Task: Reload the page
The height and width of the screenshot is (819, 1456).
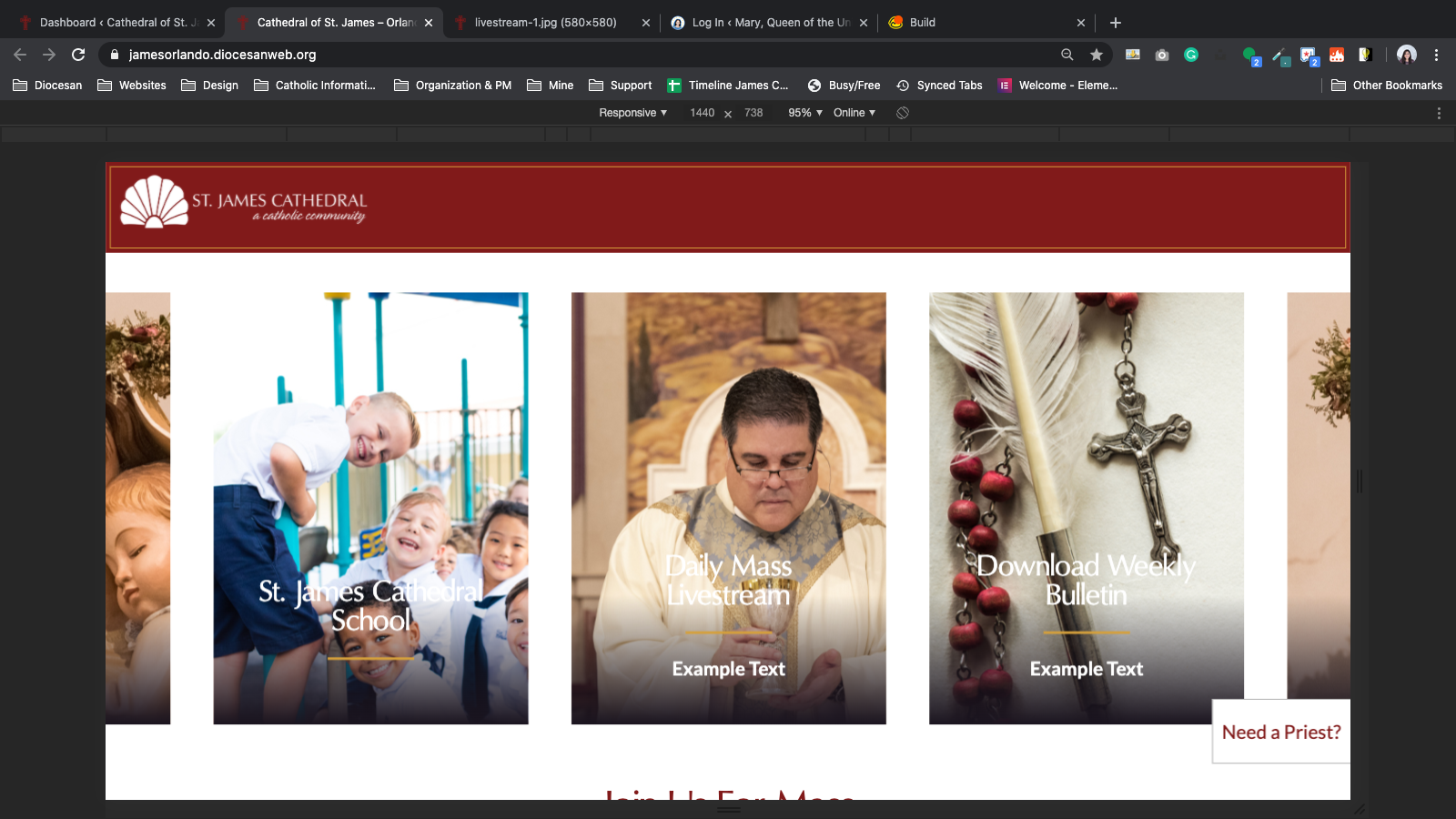Action: point(78,55)
